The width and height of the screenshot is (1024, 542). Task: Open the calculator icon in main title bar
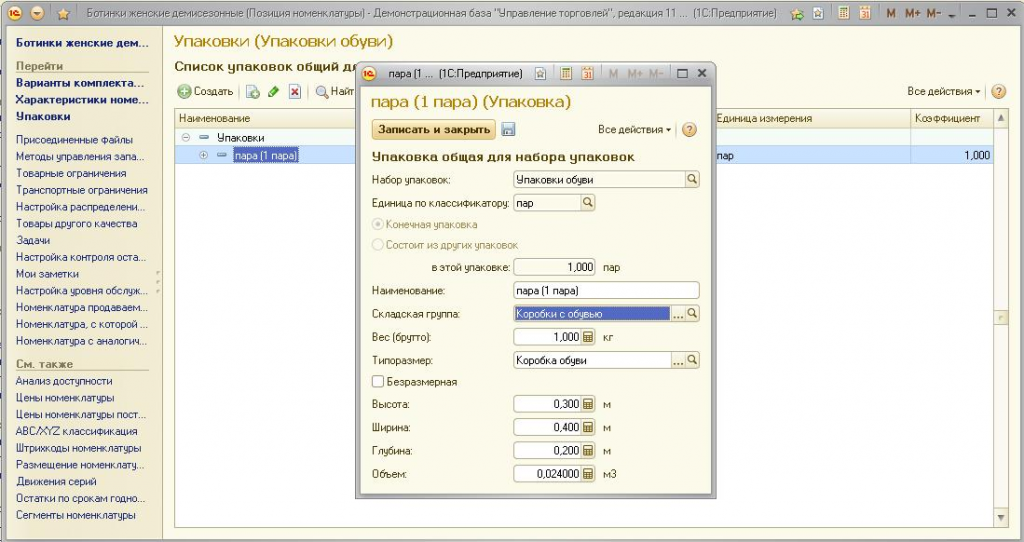[844, 12]
